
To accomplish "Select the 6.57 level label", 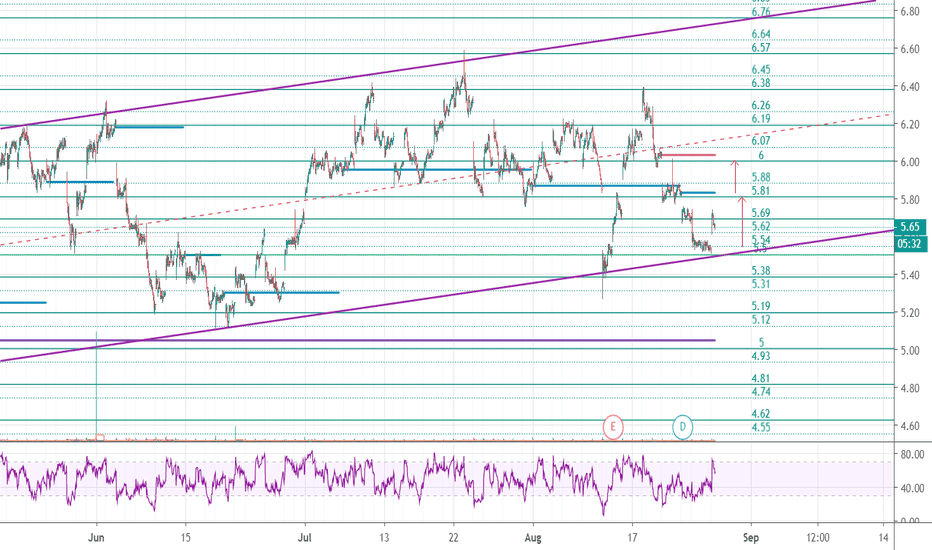I will [x=761, y=48].
